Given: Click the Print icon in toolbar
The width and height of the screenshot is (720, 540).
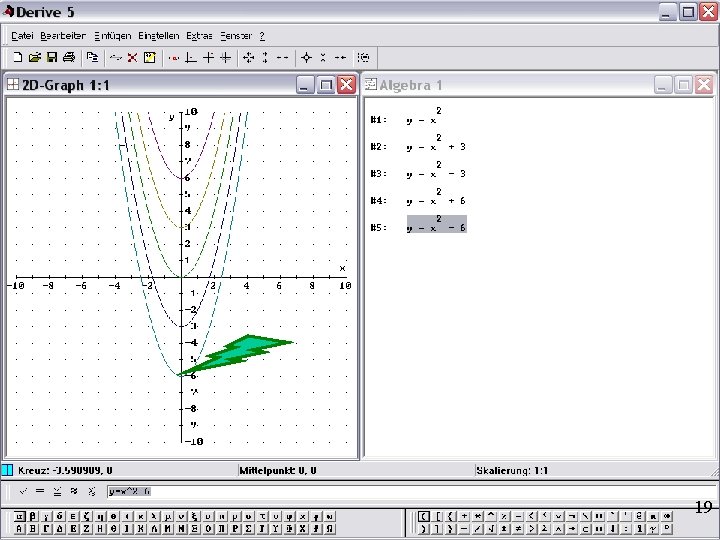Looking at the screenshot, I should click(69, 57).
